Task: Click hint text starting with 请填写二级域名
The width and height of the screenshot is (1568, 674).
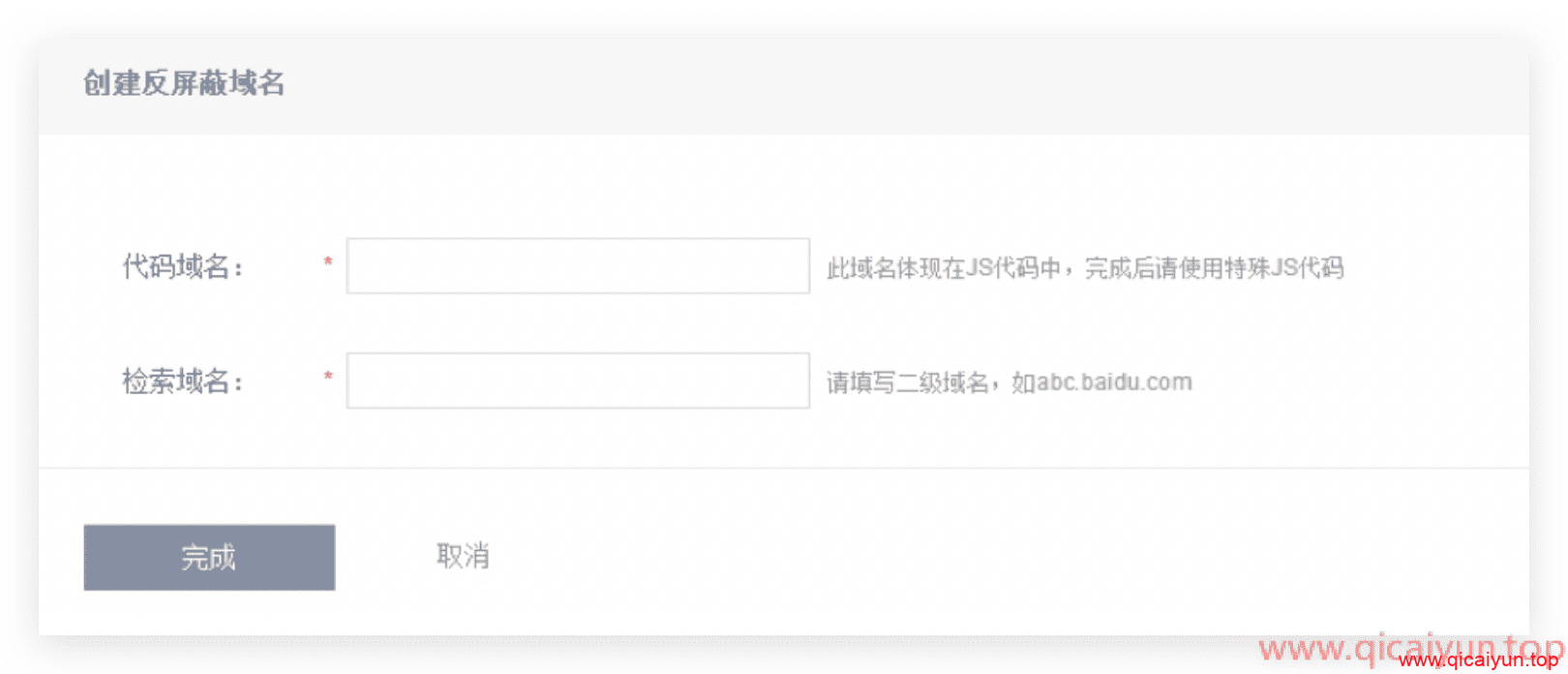Action: [x=910, y=383]
